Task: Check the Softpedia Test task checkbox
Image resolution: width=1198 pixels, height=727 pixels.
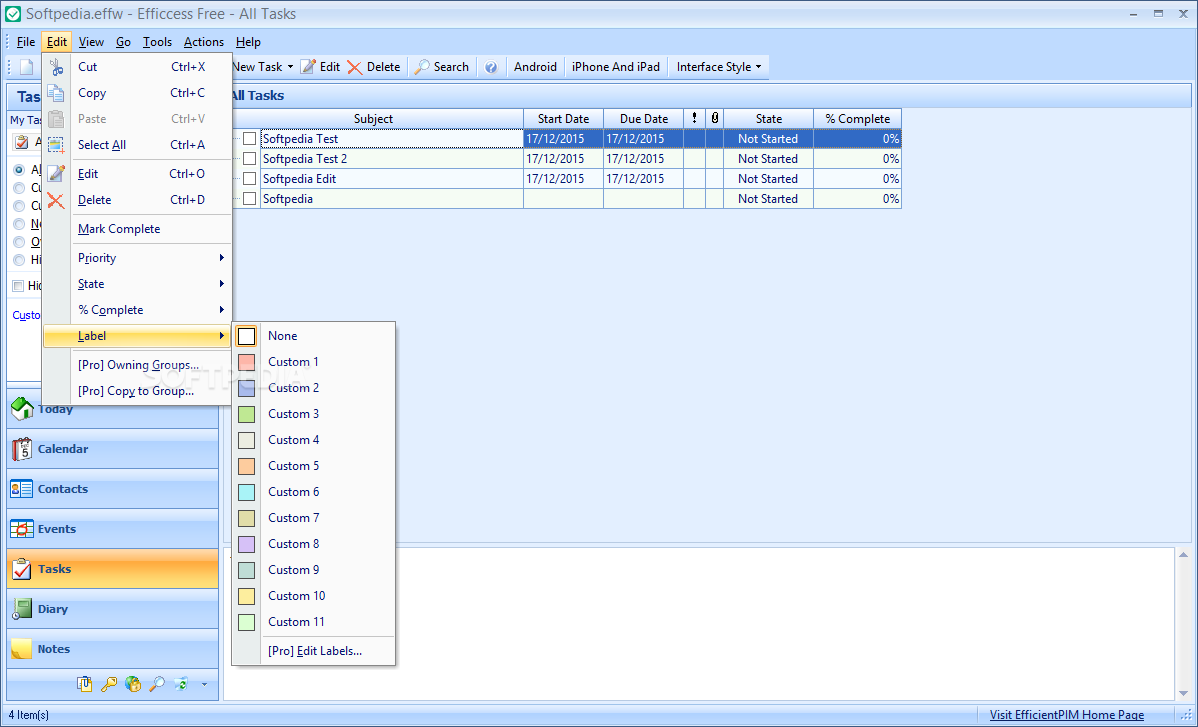Action: tap(250, 139)
